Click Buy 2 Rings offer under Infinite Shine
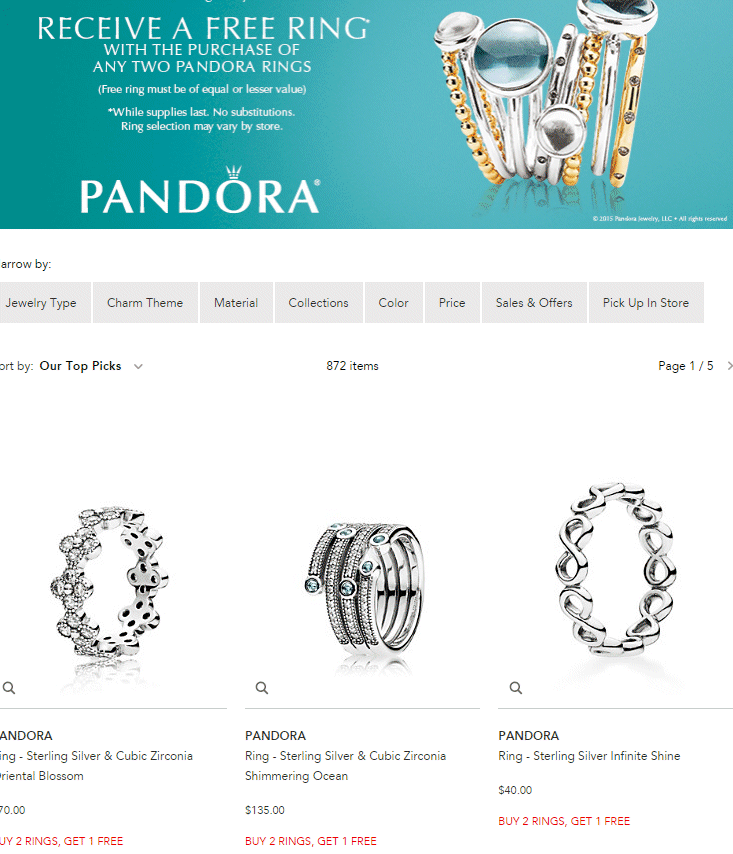 coord(564,821)
